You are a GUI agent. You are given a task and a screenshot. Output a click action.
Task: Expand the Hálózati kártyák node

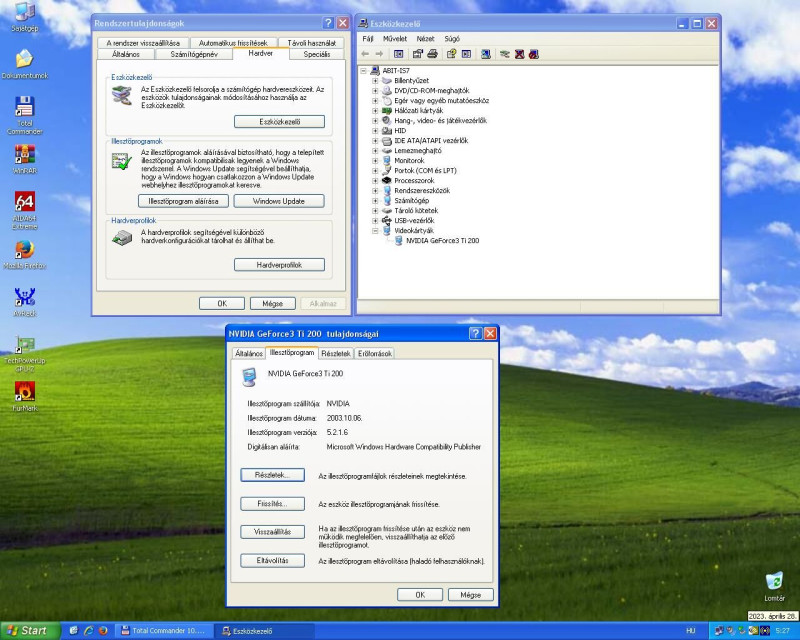pos(375,111)
